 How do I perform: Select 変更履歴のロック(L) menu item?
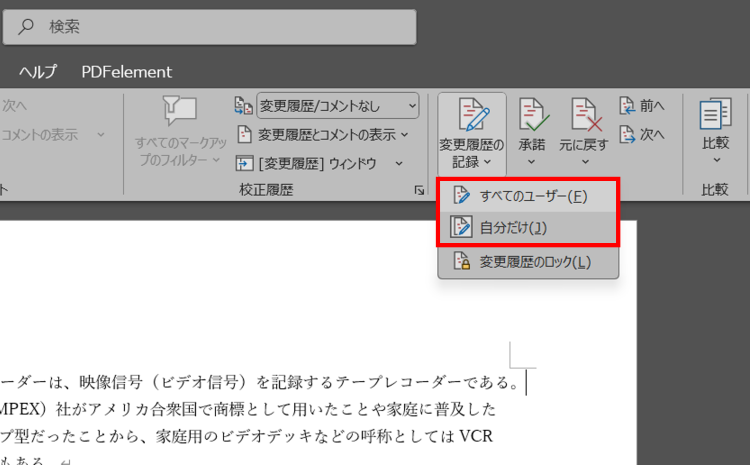[x=528, y=262]
